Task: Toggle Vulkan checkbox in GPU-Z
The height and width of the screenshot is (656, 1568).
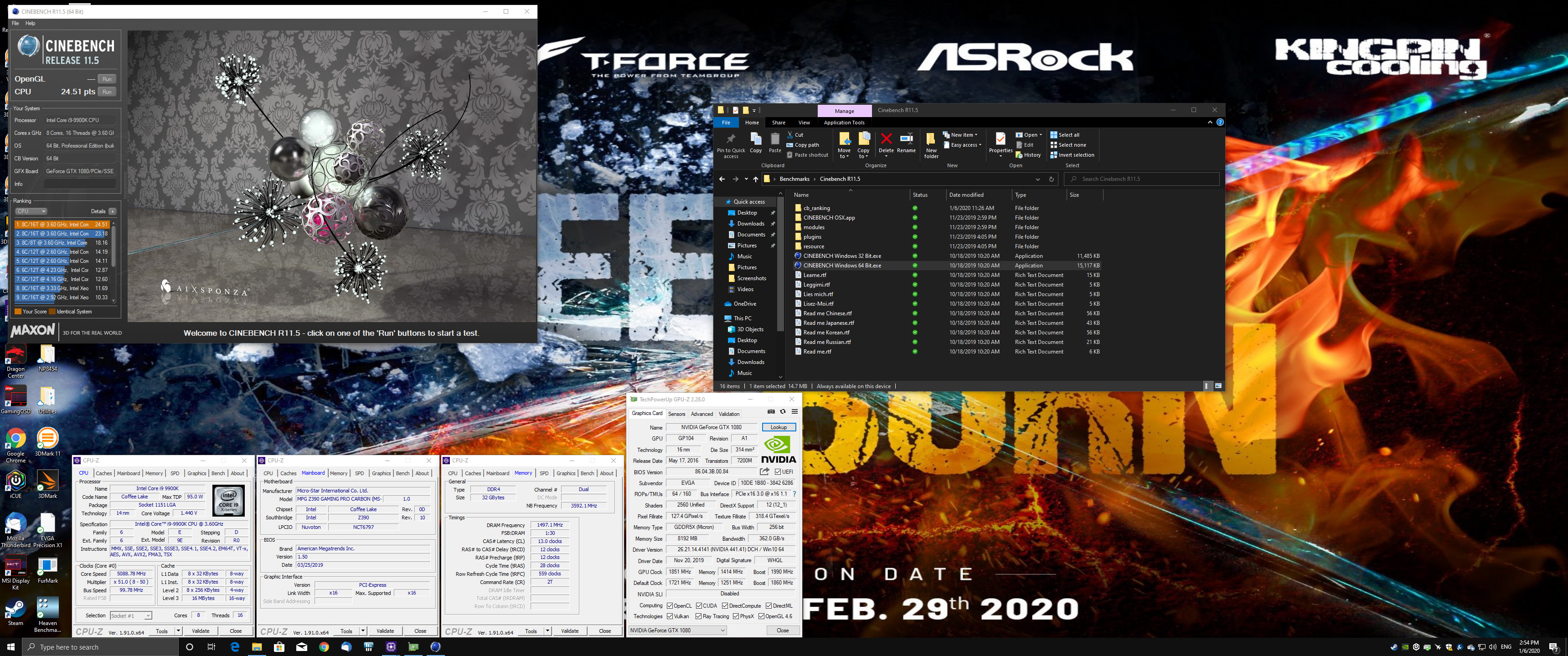Action: click(670, 616)
